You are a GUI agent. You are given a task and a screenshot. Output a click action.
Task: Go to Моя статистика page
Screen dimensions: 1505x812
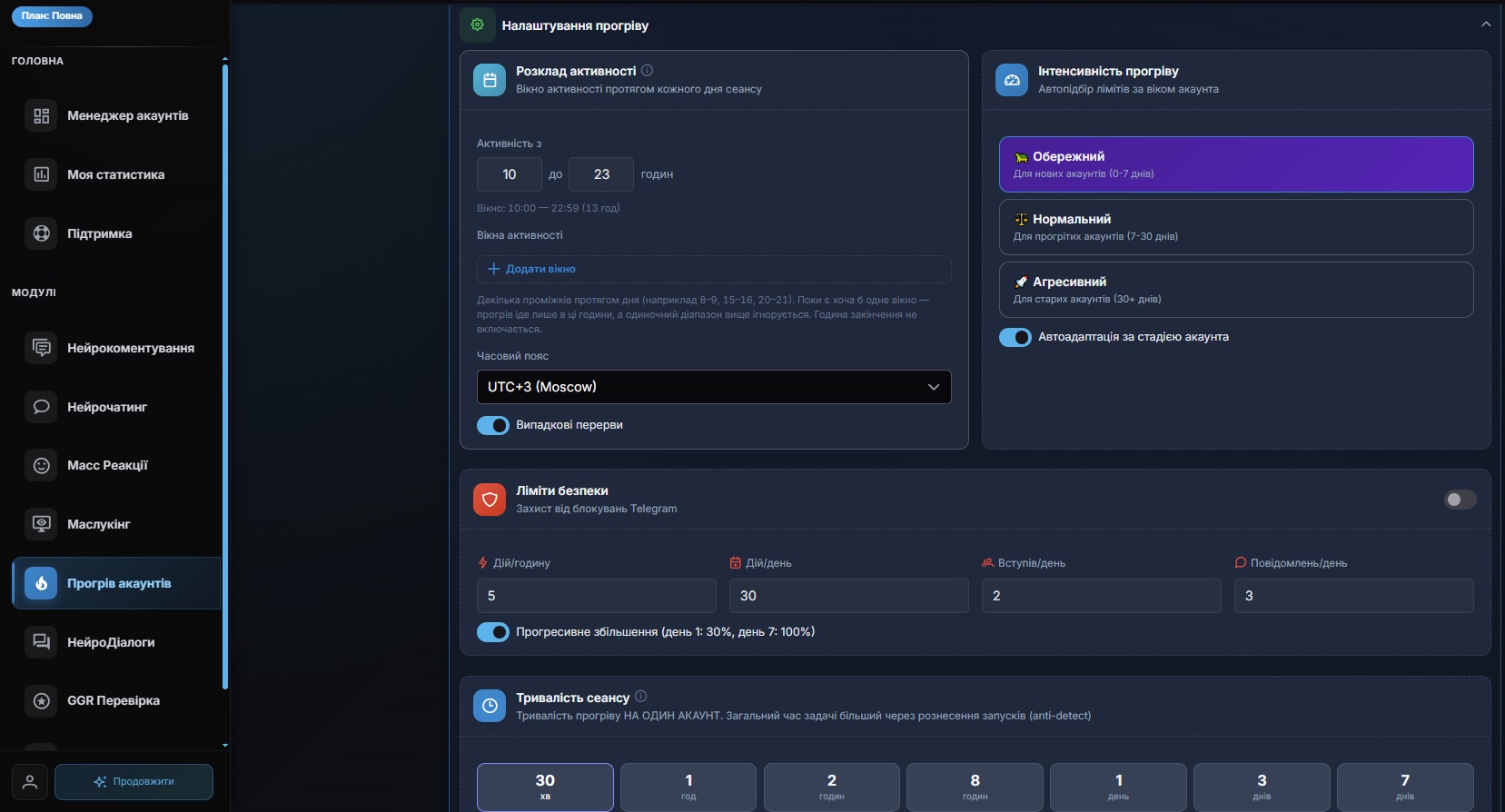[x=116, y=174]
